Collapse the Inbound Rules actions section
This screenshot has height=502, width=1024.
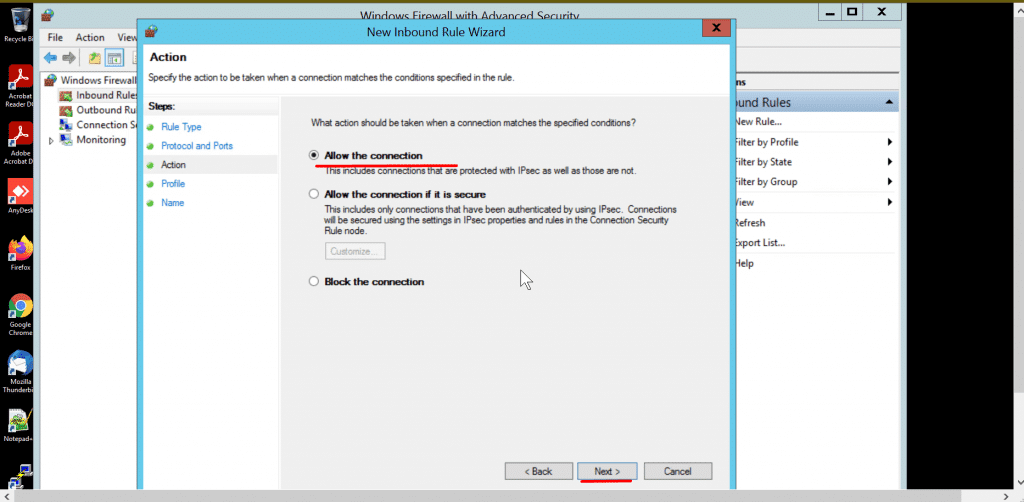pos(888,102)
